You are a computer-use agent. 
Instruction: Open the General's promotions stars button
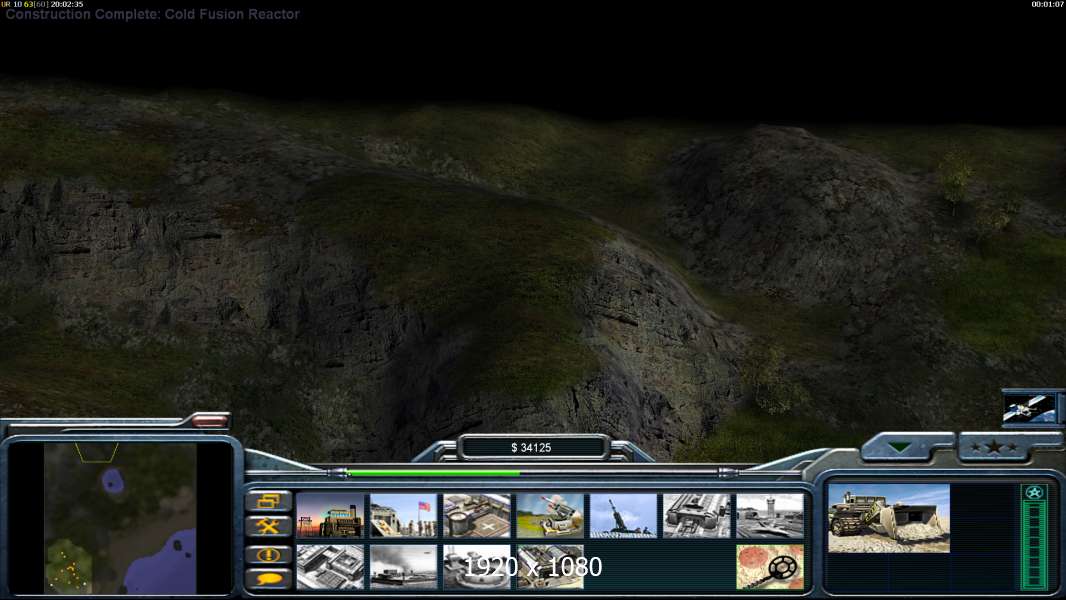coord(994,447)
